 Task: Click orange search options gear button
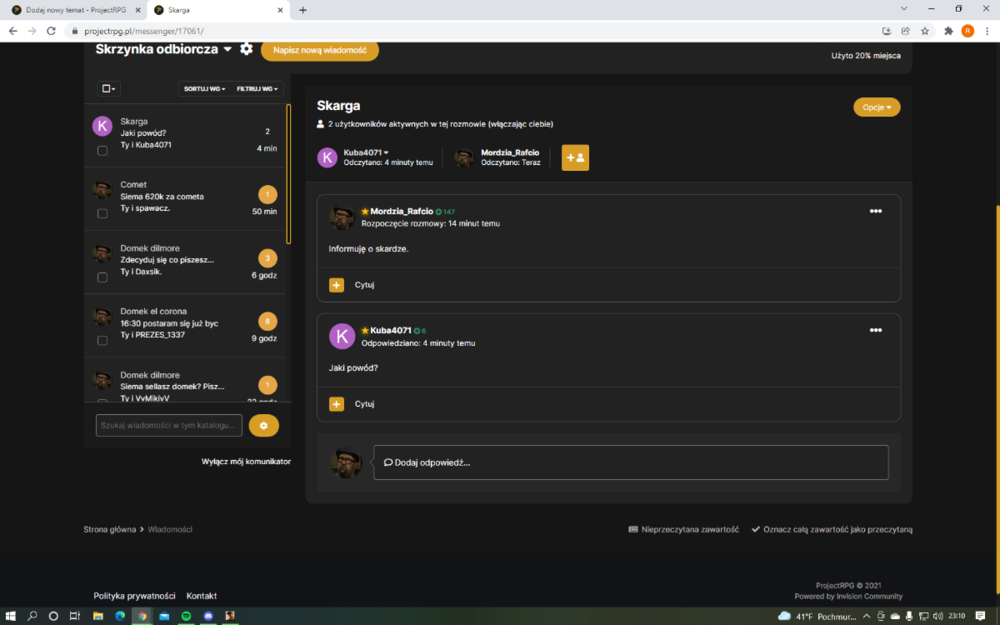263,425
